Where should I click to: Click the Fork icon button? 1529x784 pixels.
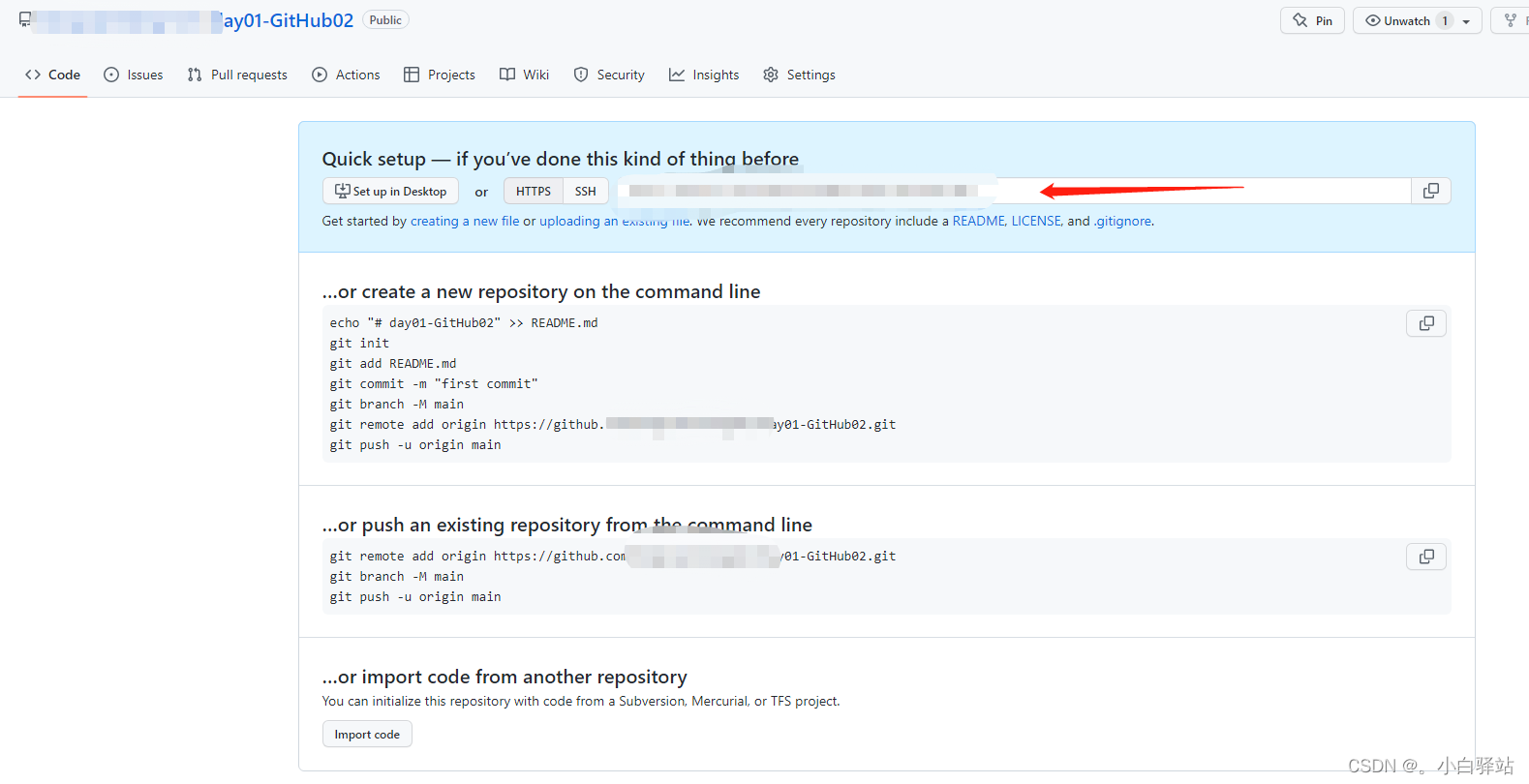coord(1511,20)
